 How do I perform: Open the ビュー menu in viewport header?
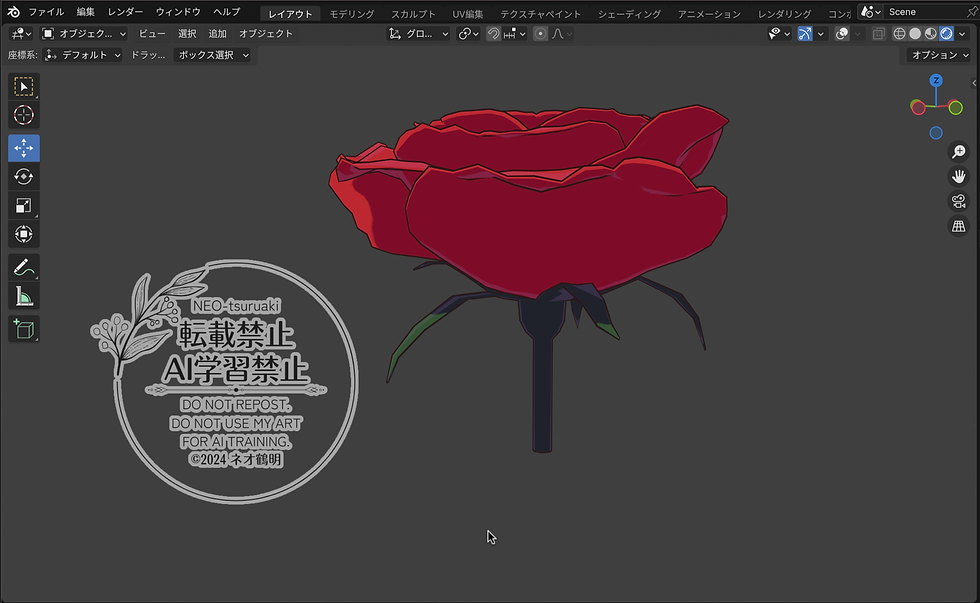pos(152,34)
